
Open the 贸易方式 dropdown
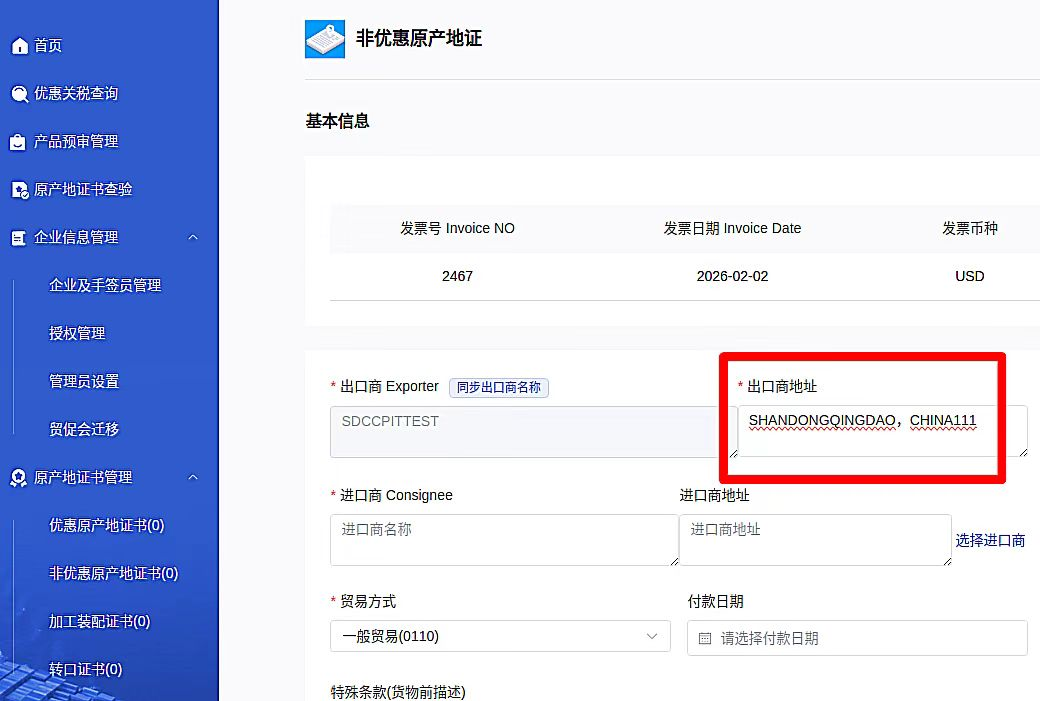point(500,636)
